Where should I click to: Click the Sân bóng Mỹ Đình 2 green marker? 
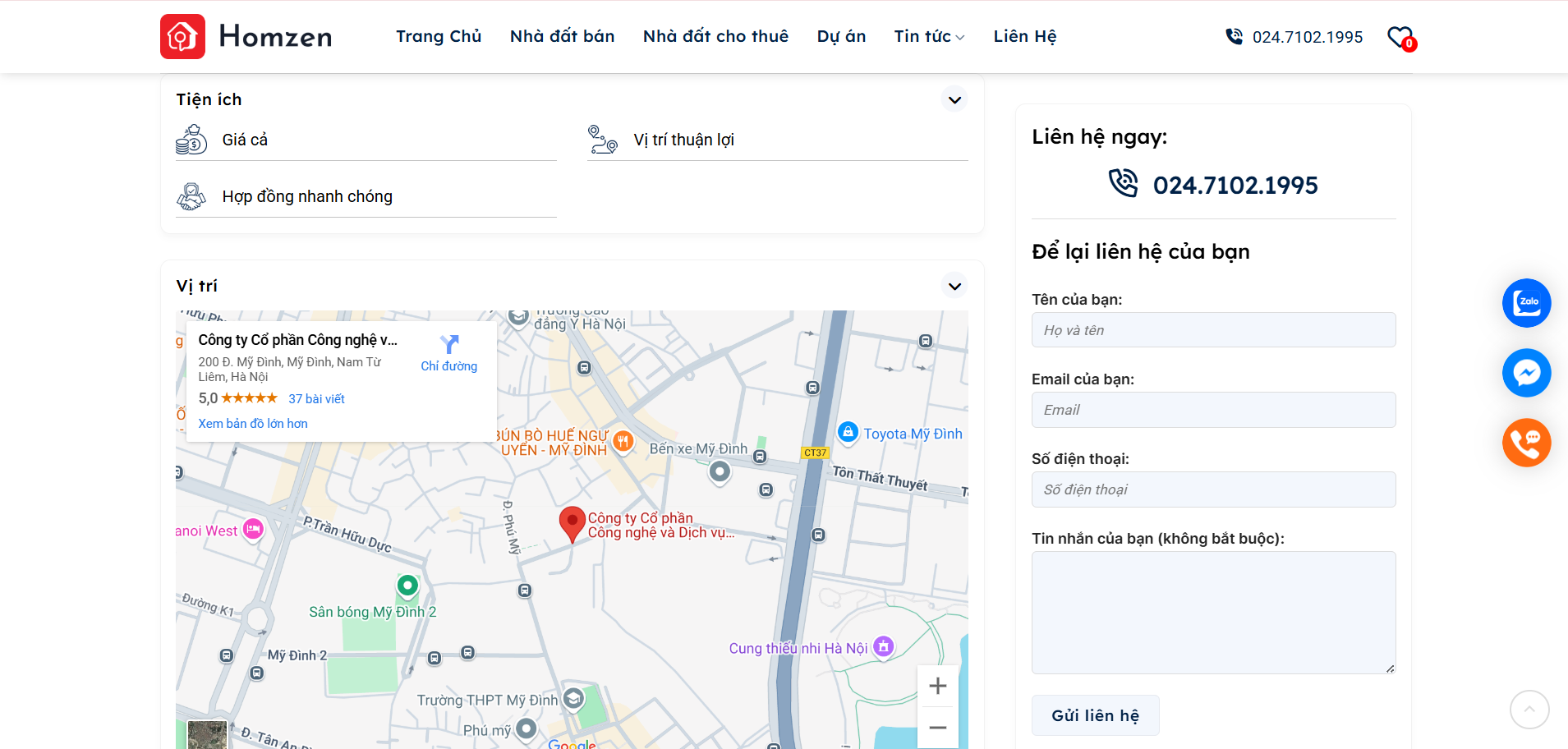(x=407, y=586)
